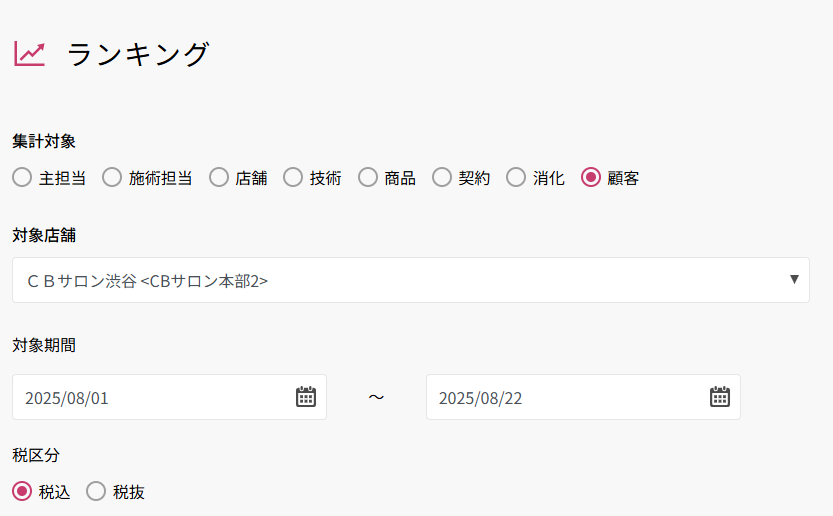Click the dropdown arrow of the store selector
This screenshot has height=516, width=833.
(x=794, y=279)
